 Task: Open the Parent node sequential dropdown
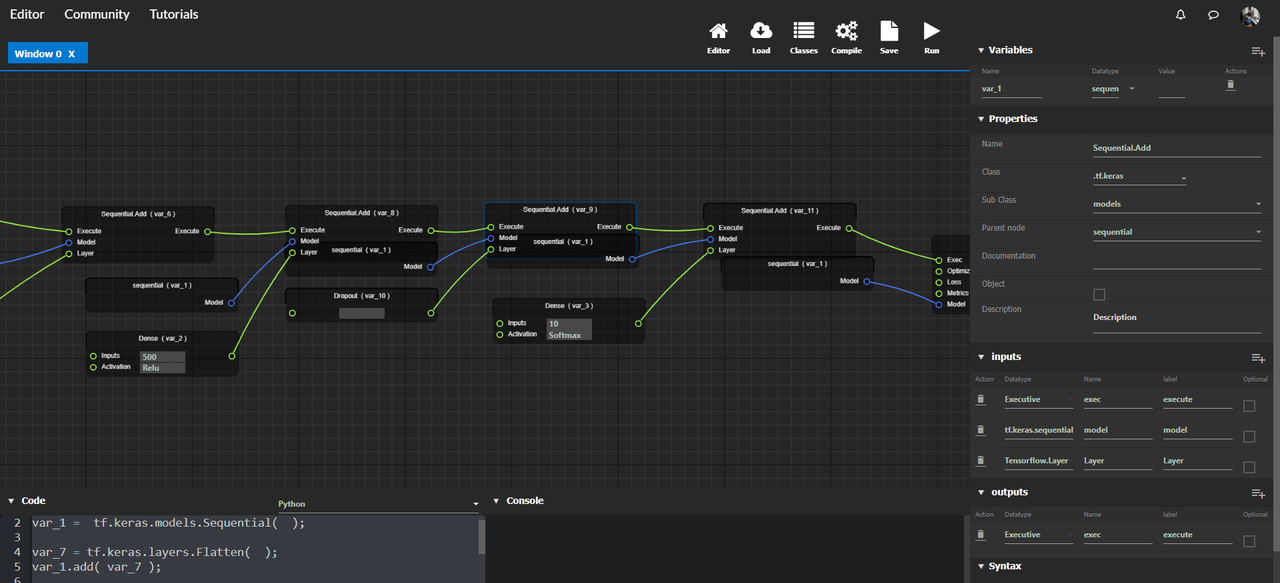pyautogui.click(x=1176, y=232)
